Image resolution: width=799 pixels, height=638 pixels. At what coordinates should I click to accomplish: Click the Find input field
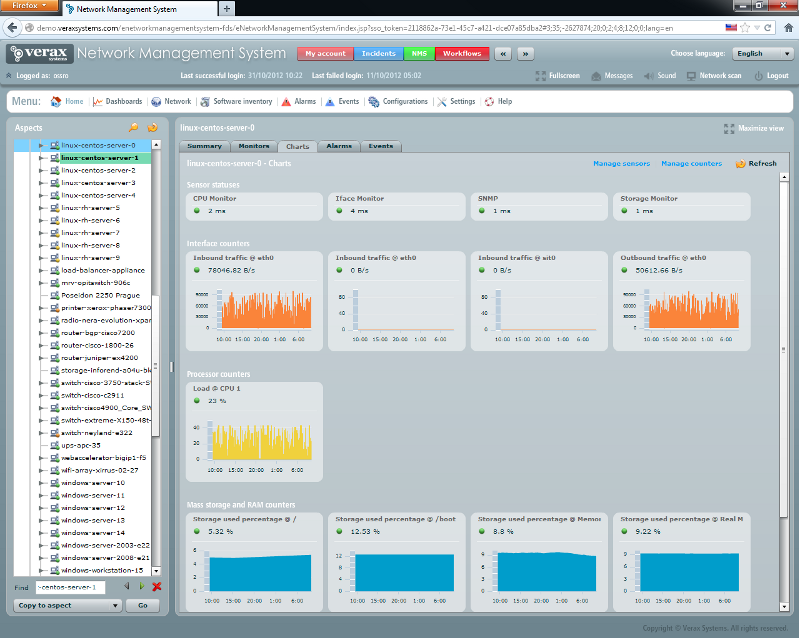[x=70, y=587]
